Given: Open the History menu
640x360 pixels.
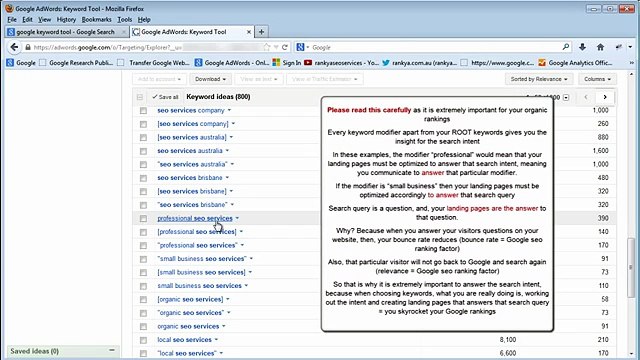Looking at the screenshot, I should click(x=66, y=19).
